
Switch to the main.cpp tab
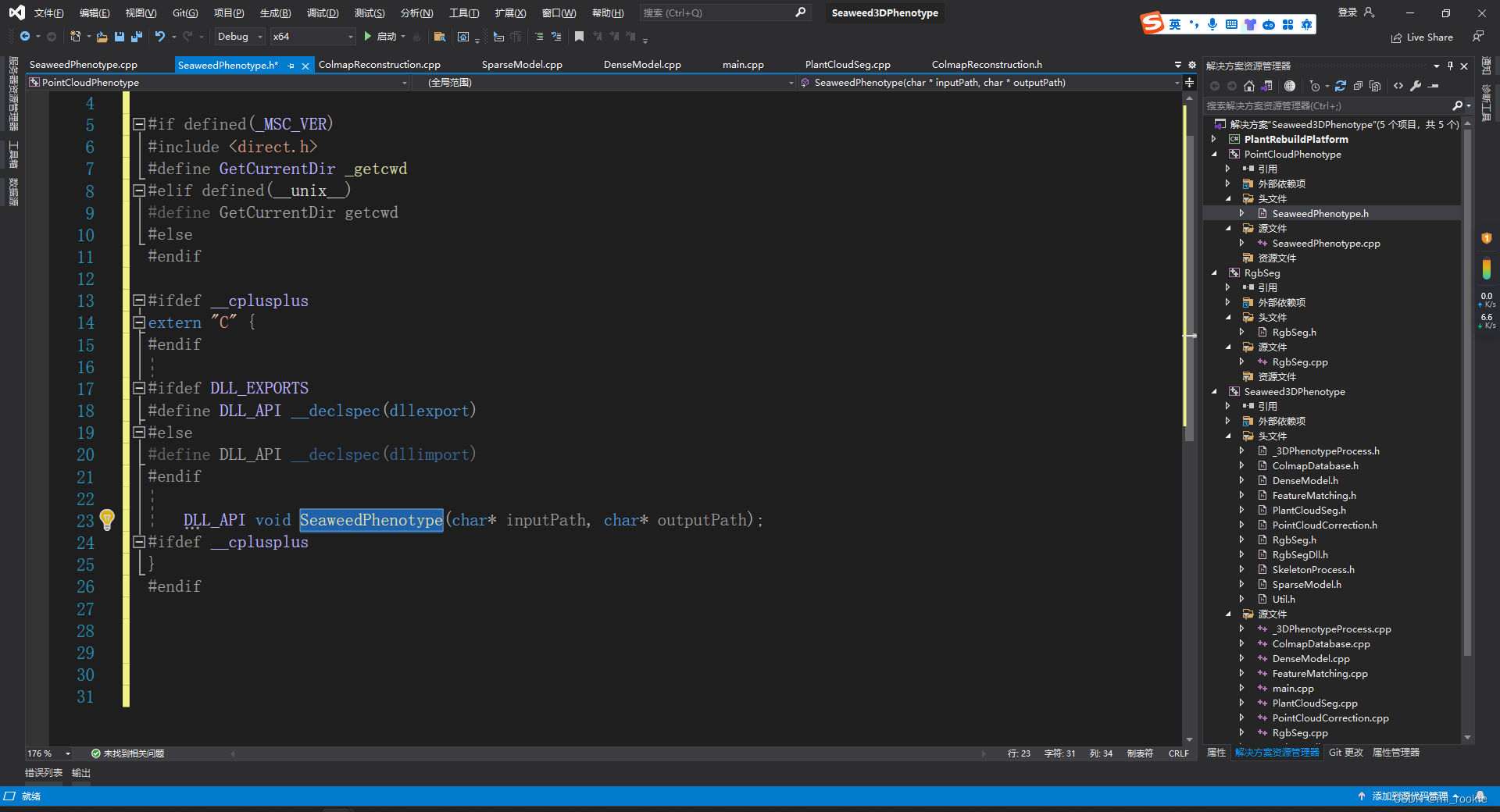click(x=743, y=65)
